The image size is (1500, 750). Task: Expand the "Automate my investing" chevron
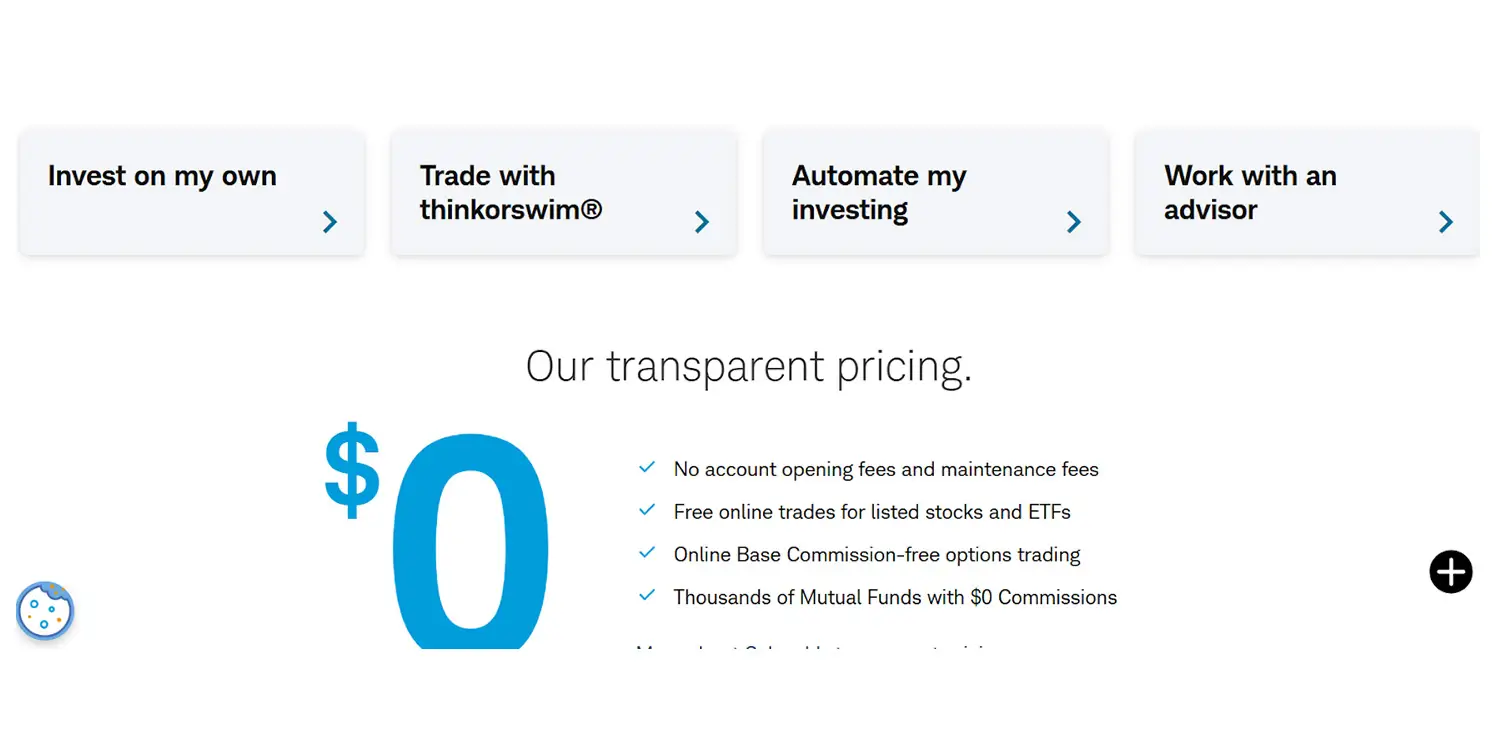pos(1073,222)
